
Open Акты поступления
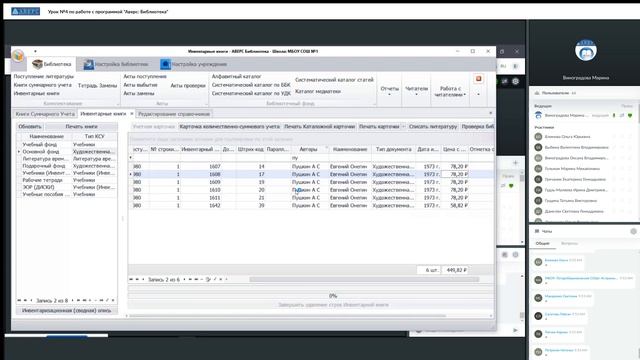click(145, 76)
